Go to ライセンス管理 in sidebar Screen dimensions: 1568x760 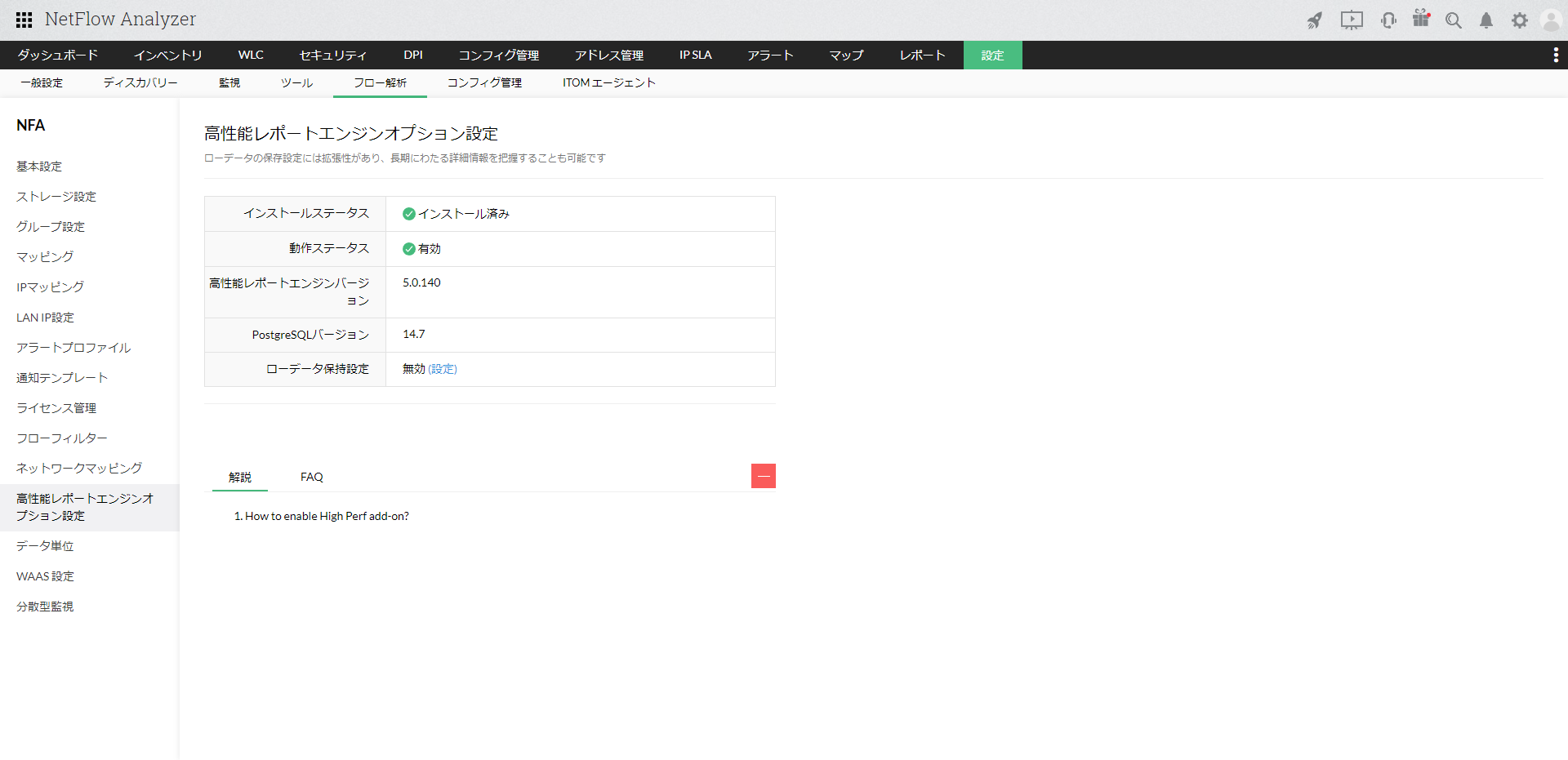tap(56, 408)
